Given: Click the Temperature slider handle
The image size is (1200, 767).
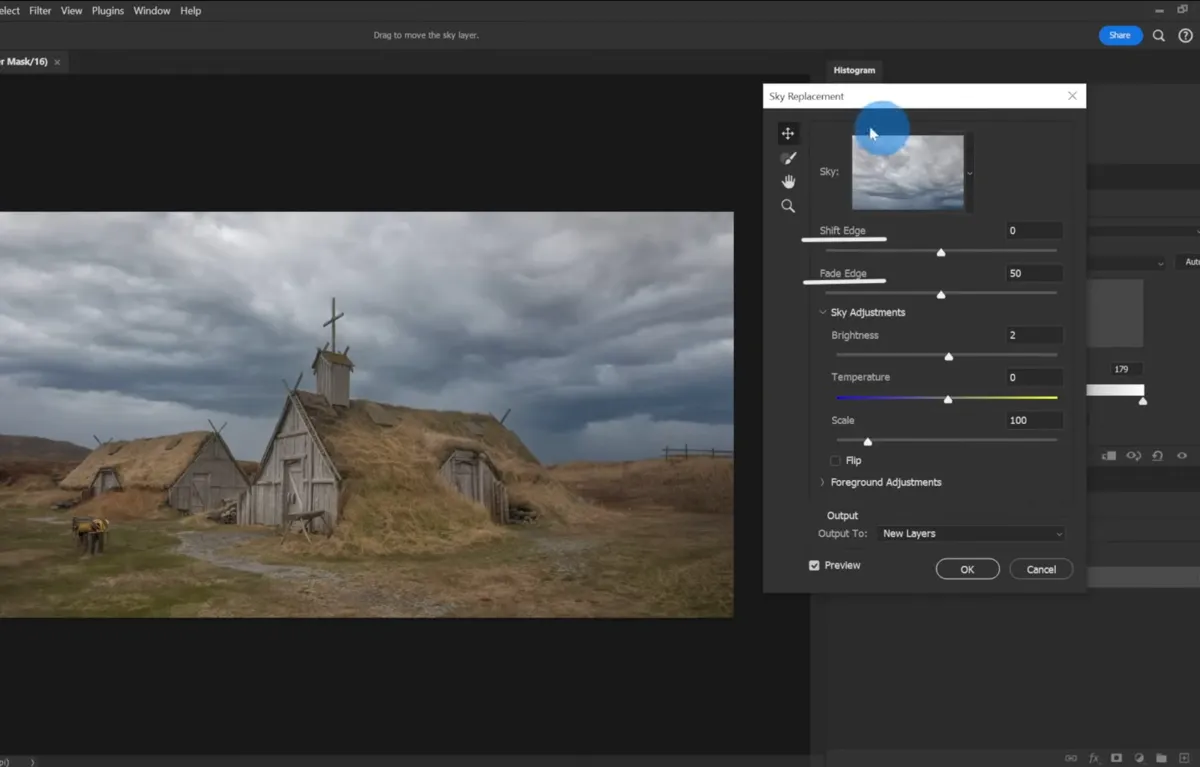Looking at the screenshot, I should 948,398.
